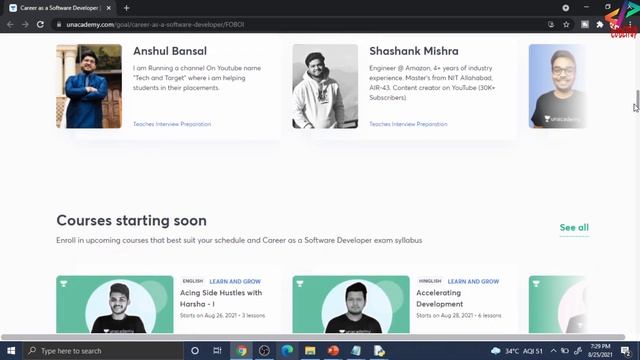Click the vertical scrollbar thumb on right
The height and width of the screenshot is (360, 640).
(637, 99)
